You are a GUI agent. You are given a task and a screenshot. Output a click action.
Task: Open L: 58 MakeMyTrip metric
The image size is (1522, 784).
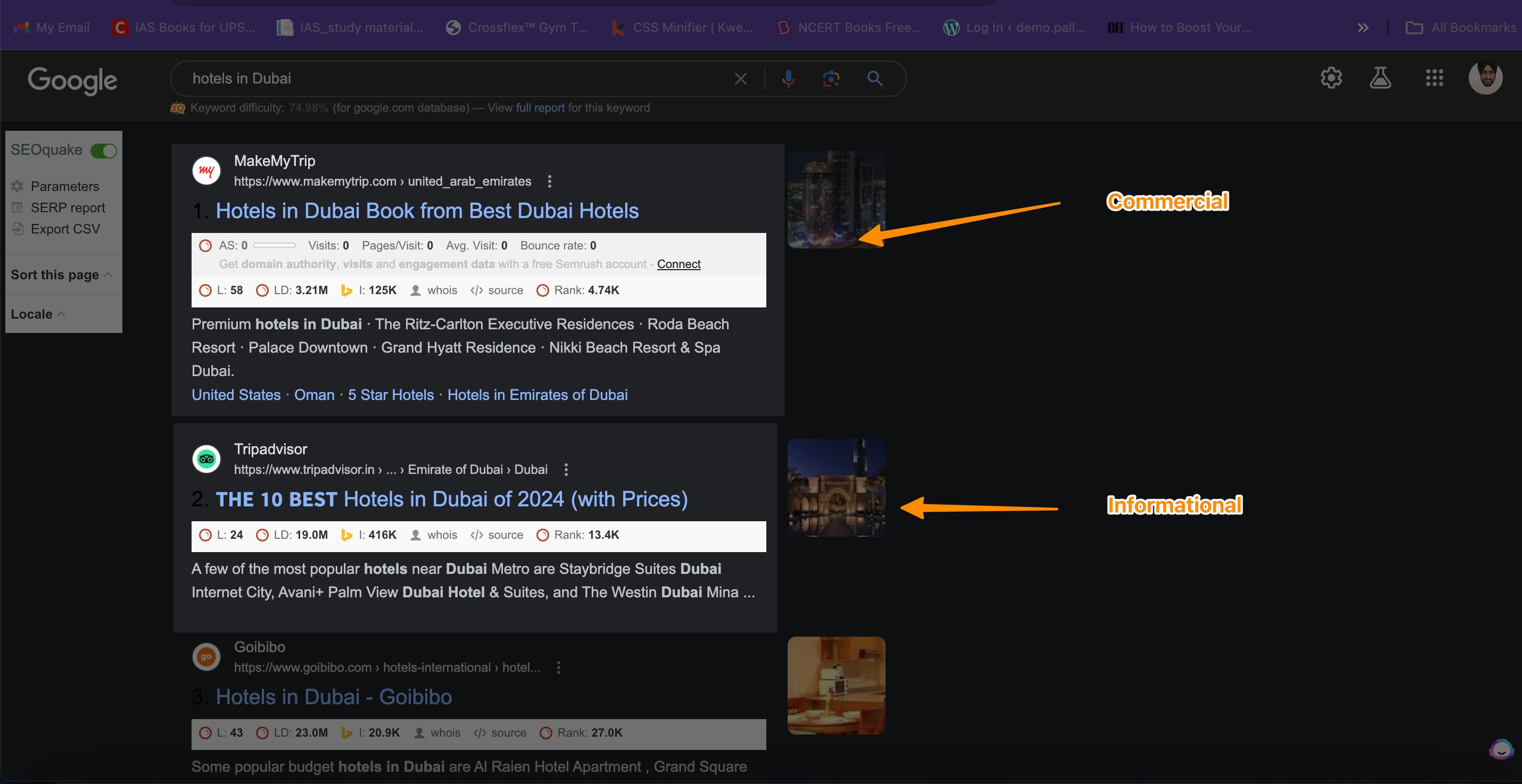coord(221,290)
